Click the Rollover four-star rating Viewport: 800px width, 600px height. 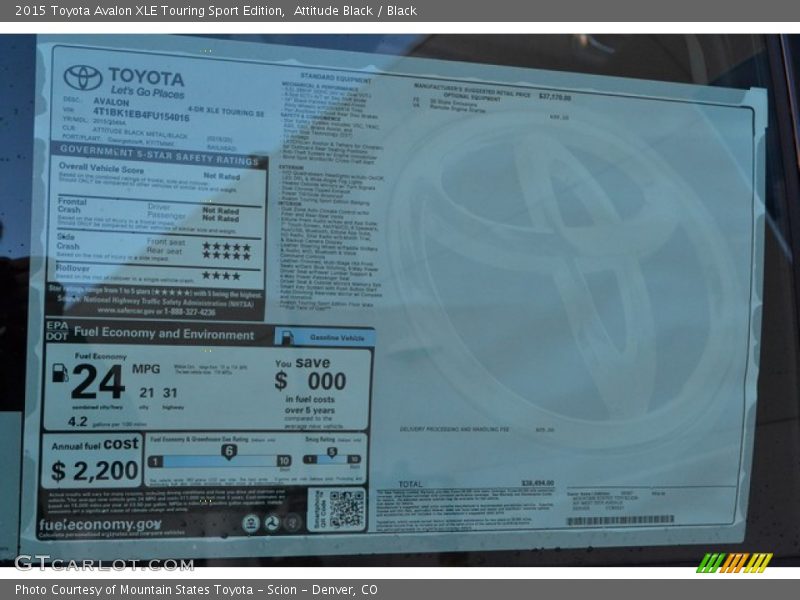(x=221, y=276)
